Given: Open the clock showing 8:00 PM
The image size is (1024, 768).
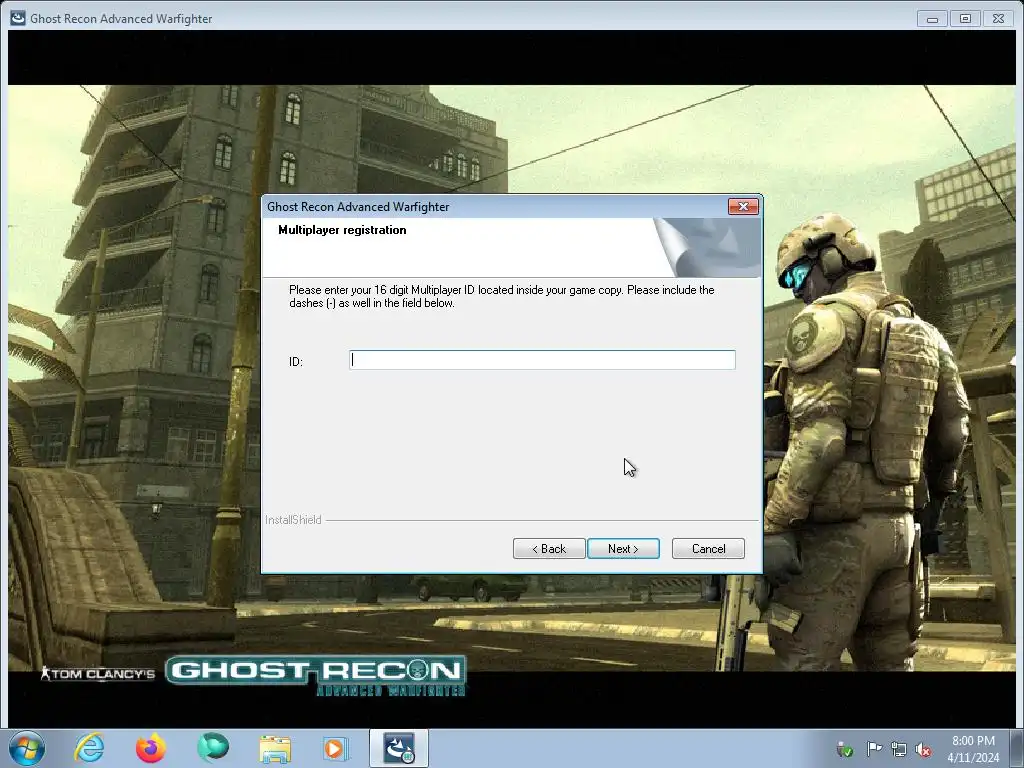Looking at the screenshot, I should 973,749.
